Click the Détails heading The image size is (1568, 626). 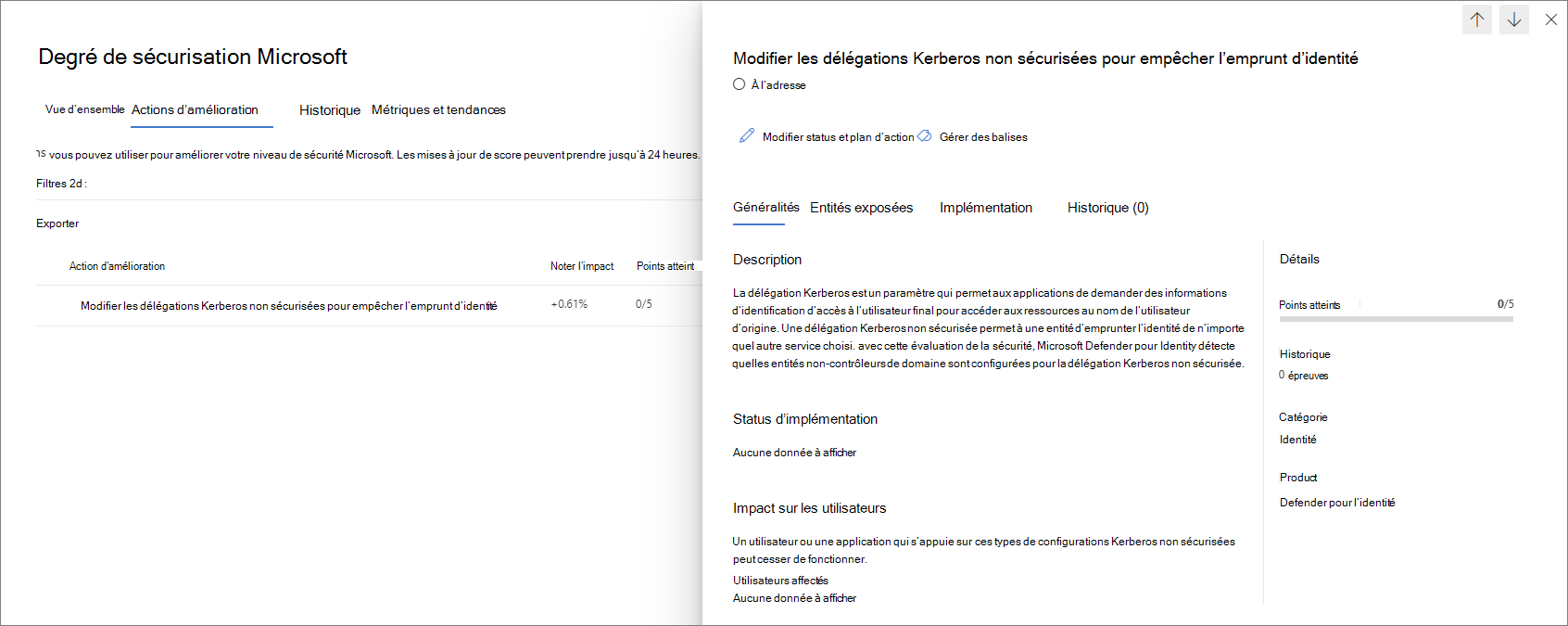(1299, 259)
